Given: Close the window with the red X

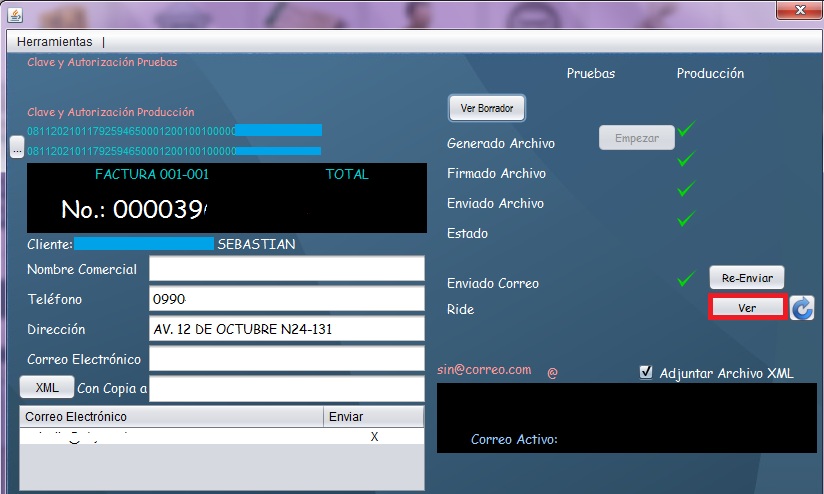Looking at the screenshot, I should click(x=799, y=9).
